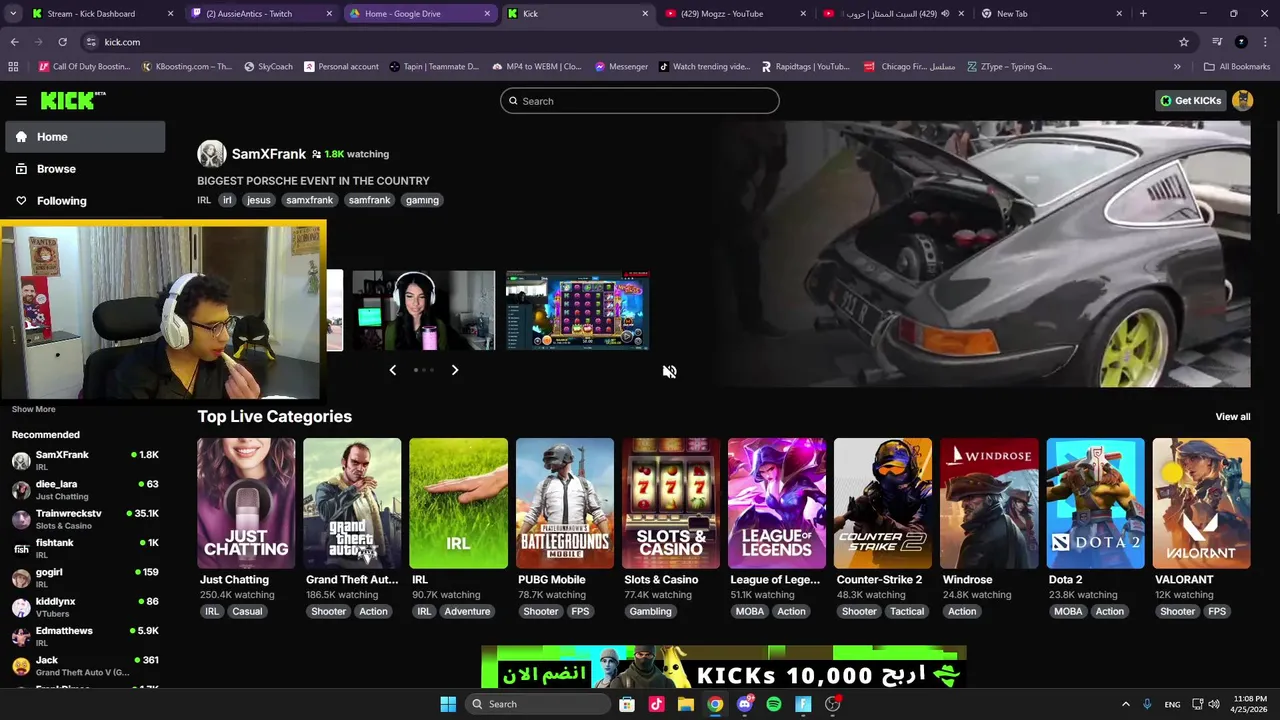Select Browse in the Kick sidebar
Image resolution: width=1280 pixels, height=720 pixels.
click(x=85, y=169)
